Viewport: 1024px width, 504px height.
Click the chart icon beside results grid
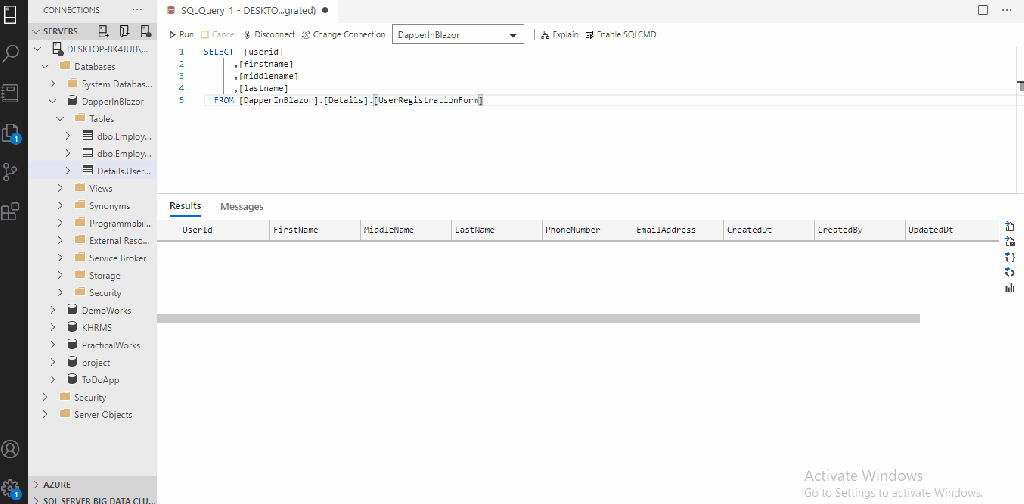[x=1009, y=288]
